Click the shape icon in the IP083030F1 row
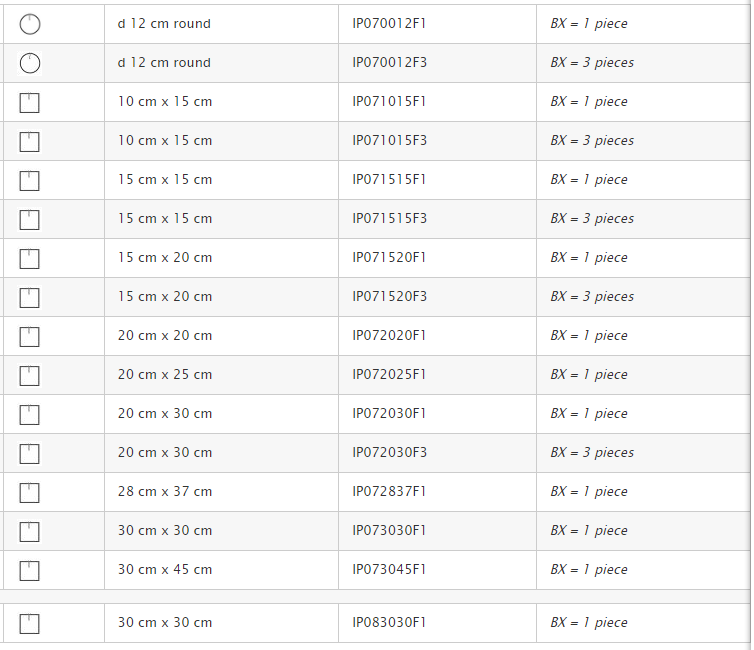The height and width of the screenshot is (650, 754). tap(30, 623)
